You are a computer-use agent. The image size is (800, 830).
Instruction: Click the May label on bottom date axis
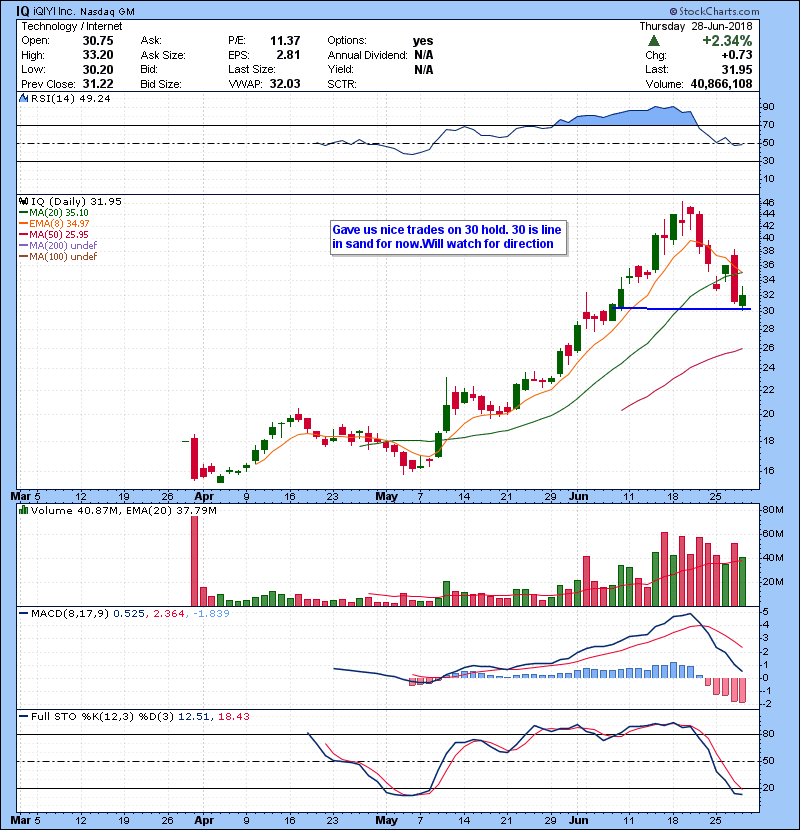[x=386, y=820]
